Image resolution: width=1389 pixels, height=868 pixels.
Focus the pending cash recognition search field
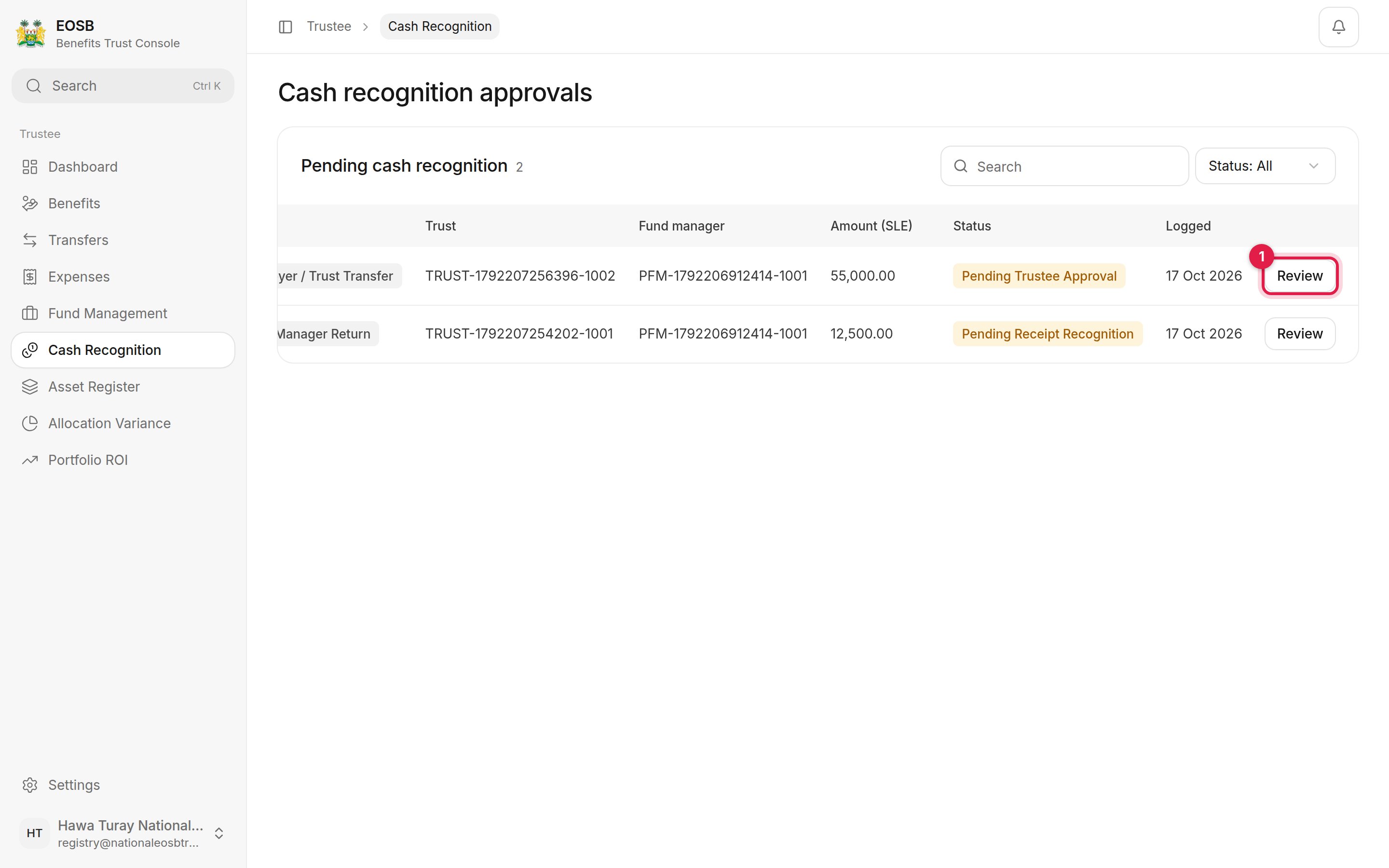coord(1064,166)
